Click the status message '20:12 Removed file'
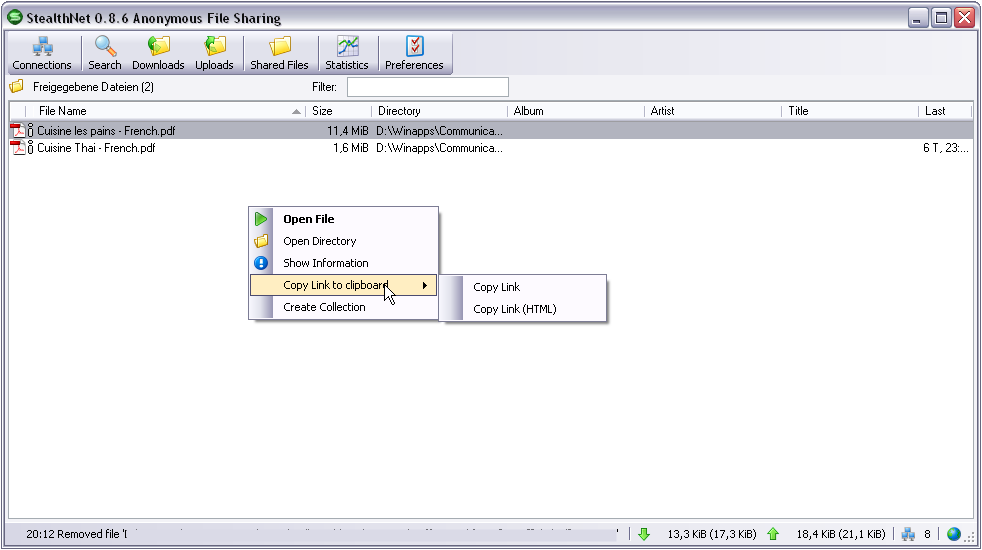 [x=76, y=534]
